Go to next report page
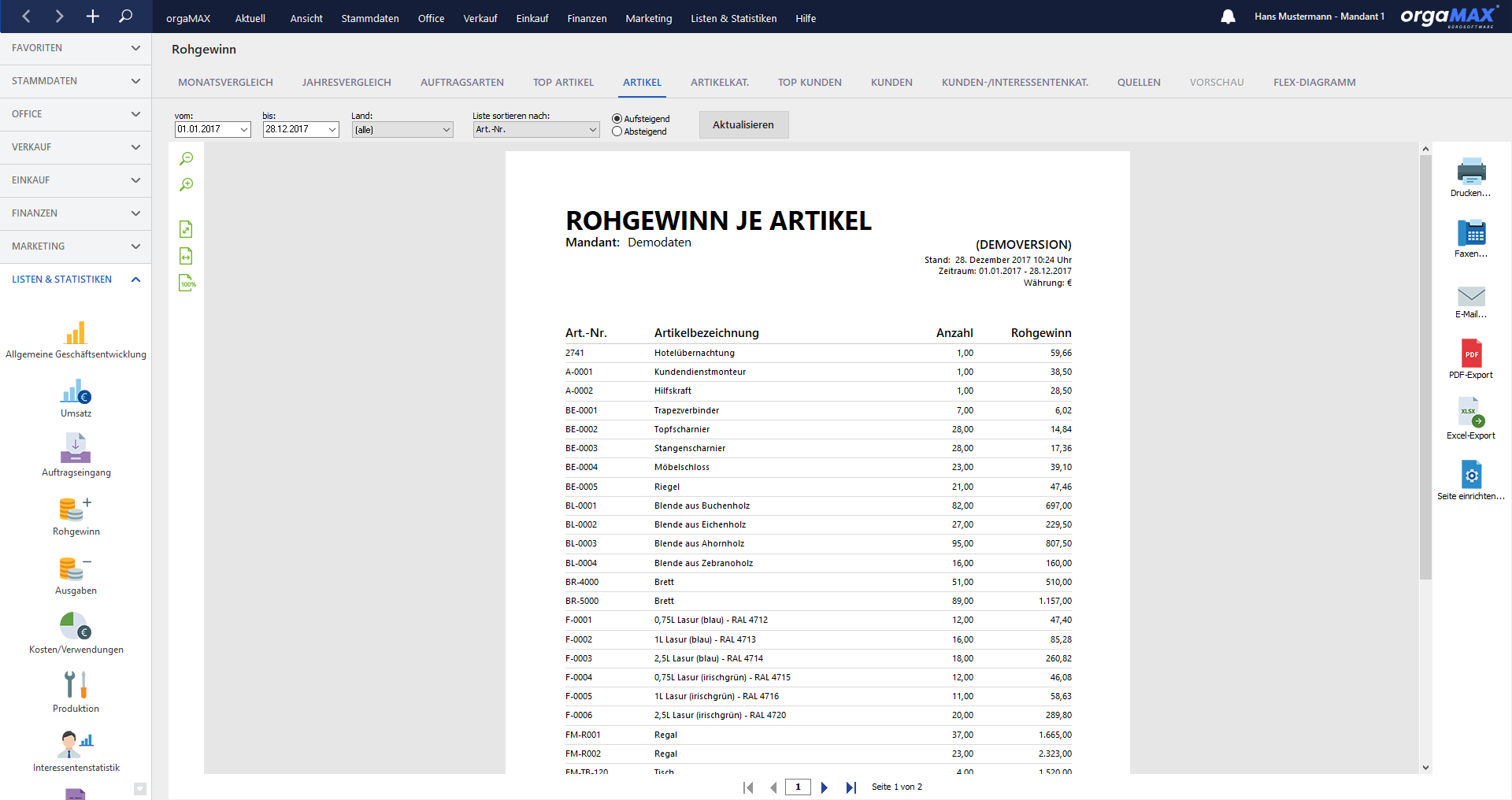The width and height of the screenshot is (1512, 800). [x=825, y=787]
